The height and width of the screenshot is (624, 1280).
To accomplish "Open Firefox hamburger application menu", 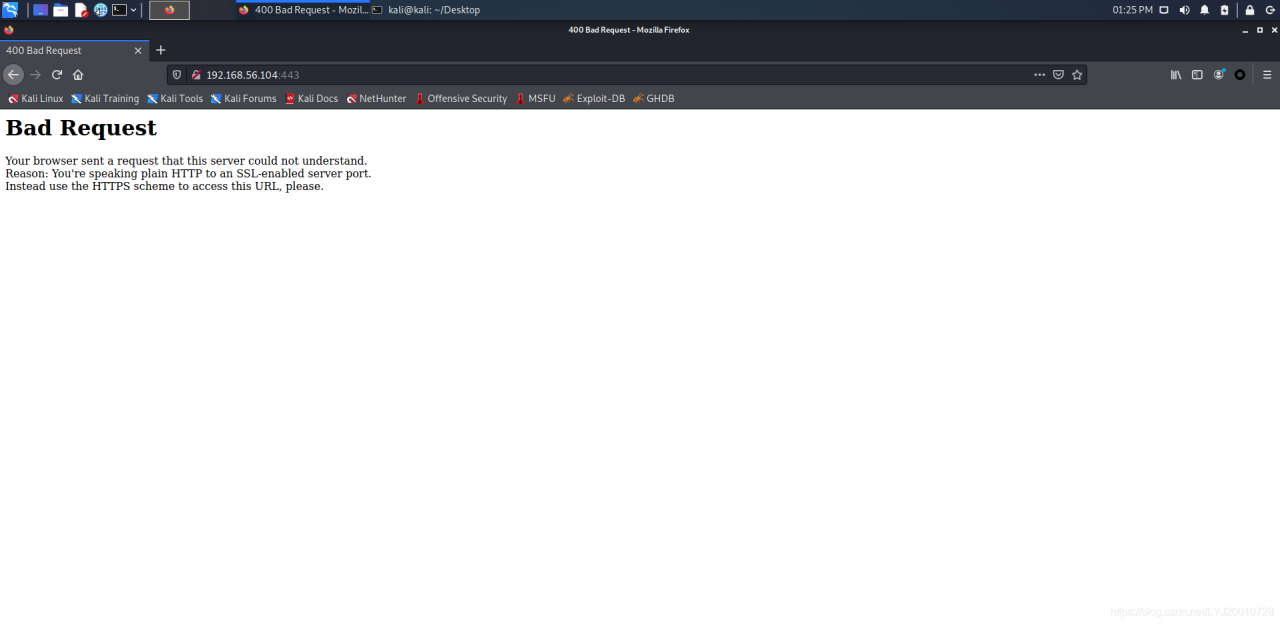I will [1267, 74].
